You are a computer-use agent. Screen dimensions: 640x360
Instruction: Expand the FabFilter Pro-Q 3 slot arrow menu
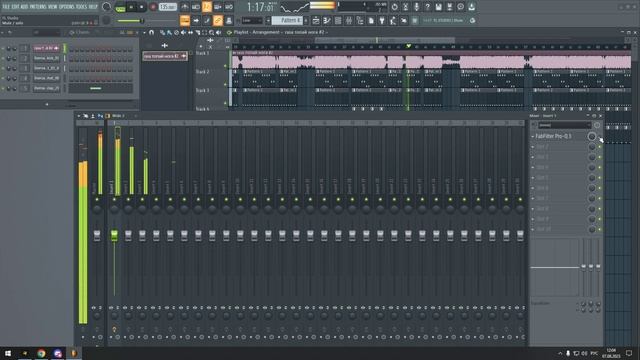click(533, 136)
